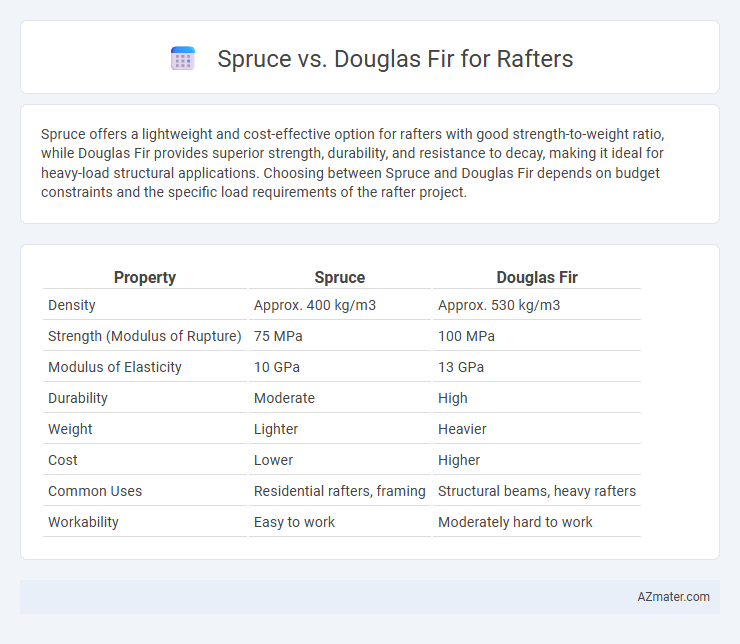Screen dimensions: 740x644
Task: Click the 'Workability' row label
Action: coord(83,522)
